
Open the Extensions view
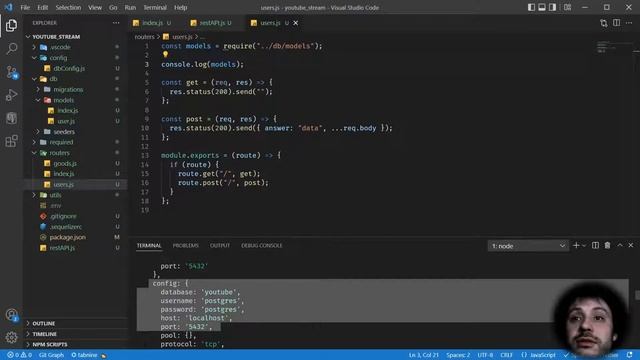coord(11,141)
